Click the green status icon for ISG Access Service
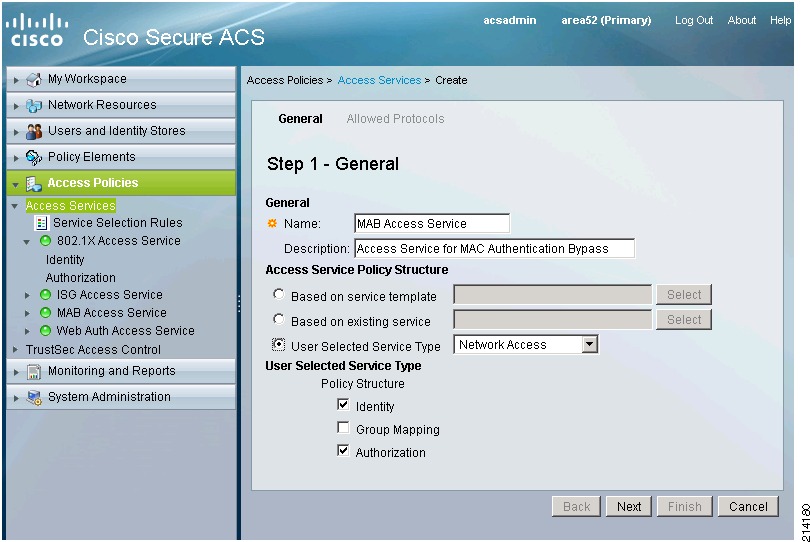Image resolution: width=810 pixels, height=542 pixels. pos(45,295)
